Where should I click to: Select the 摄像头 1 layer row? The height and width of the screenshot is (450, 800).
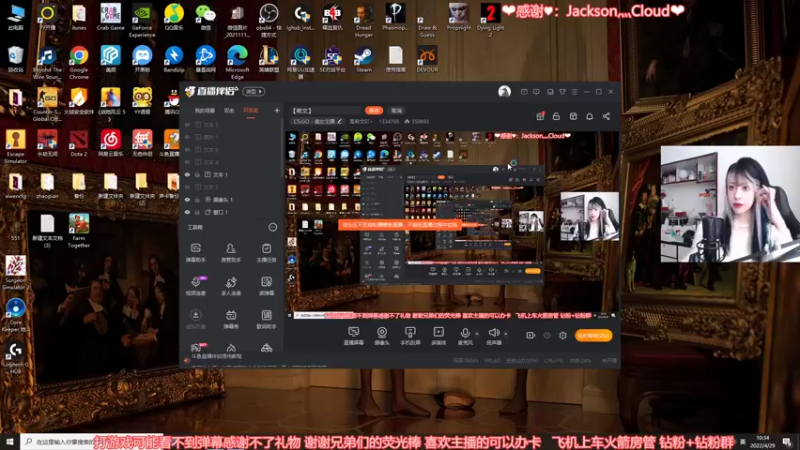pyautogui.click(x=232, y=199)
